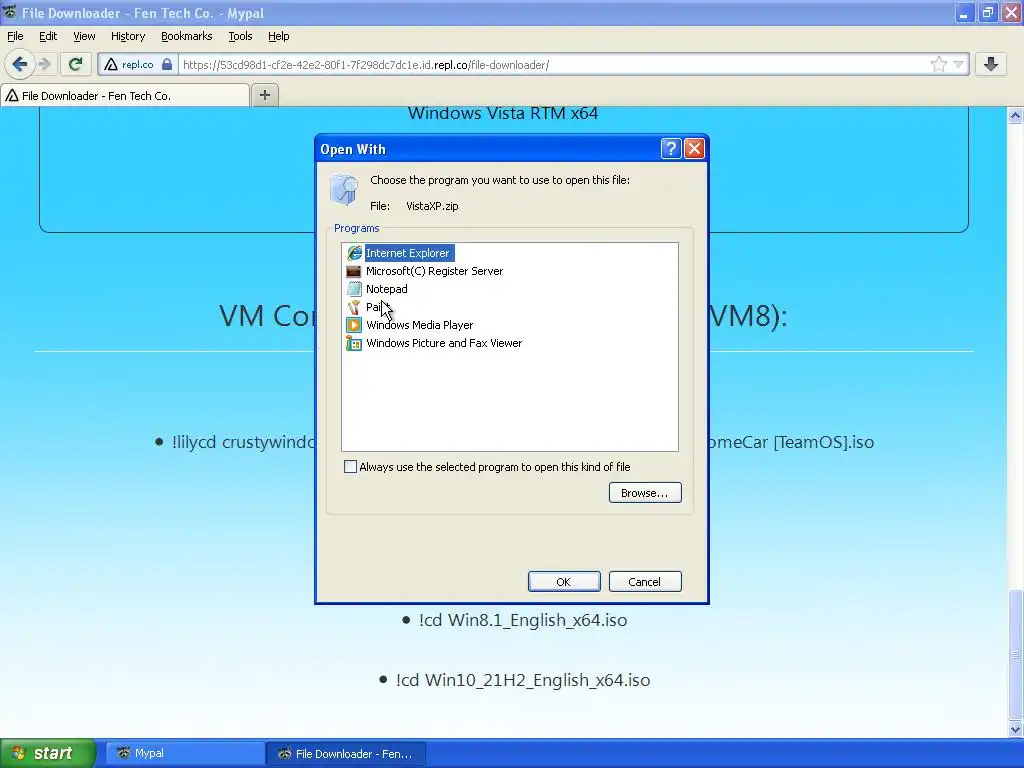
Task: Click the VistaXP.zip file name text
Action: pos(432,206)
